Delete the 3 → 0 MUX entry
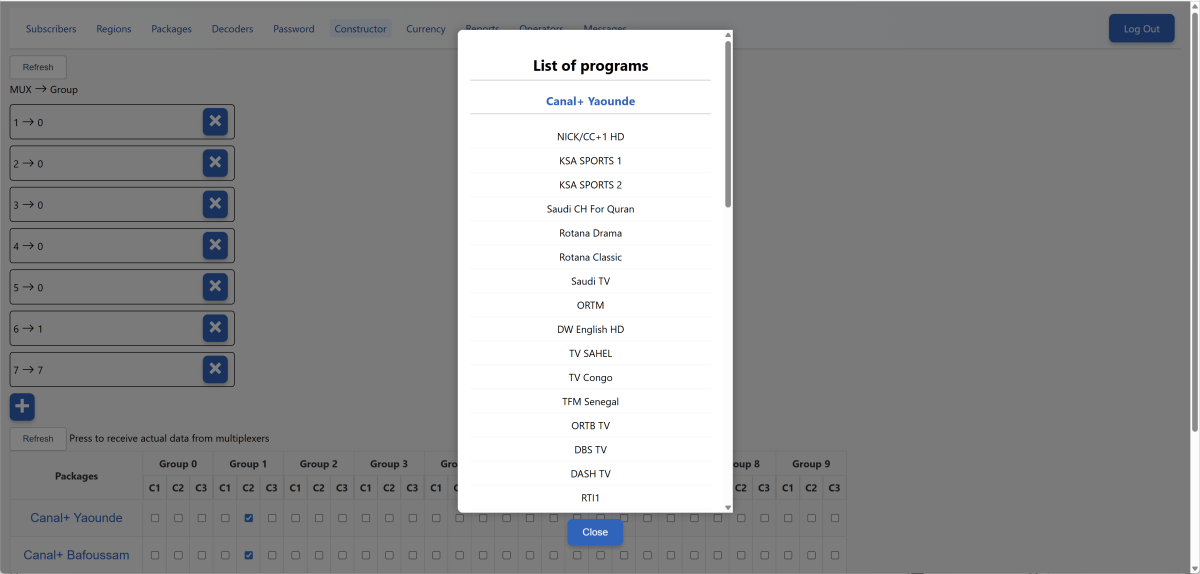The width and height of the screenshot is (1200, 574). tap(215, 204)
